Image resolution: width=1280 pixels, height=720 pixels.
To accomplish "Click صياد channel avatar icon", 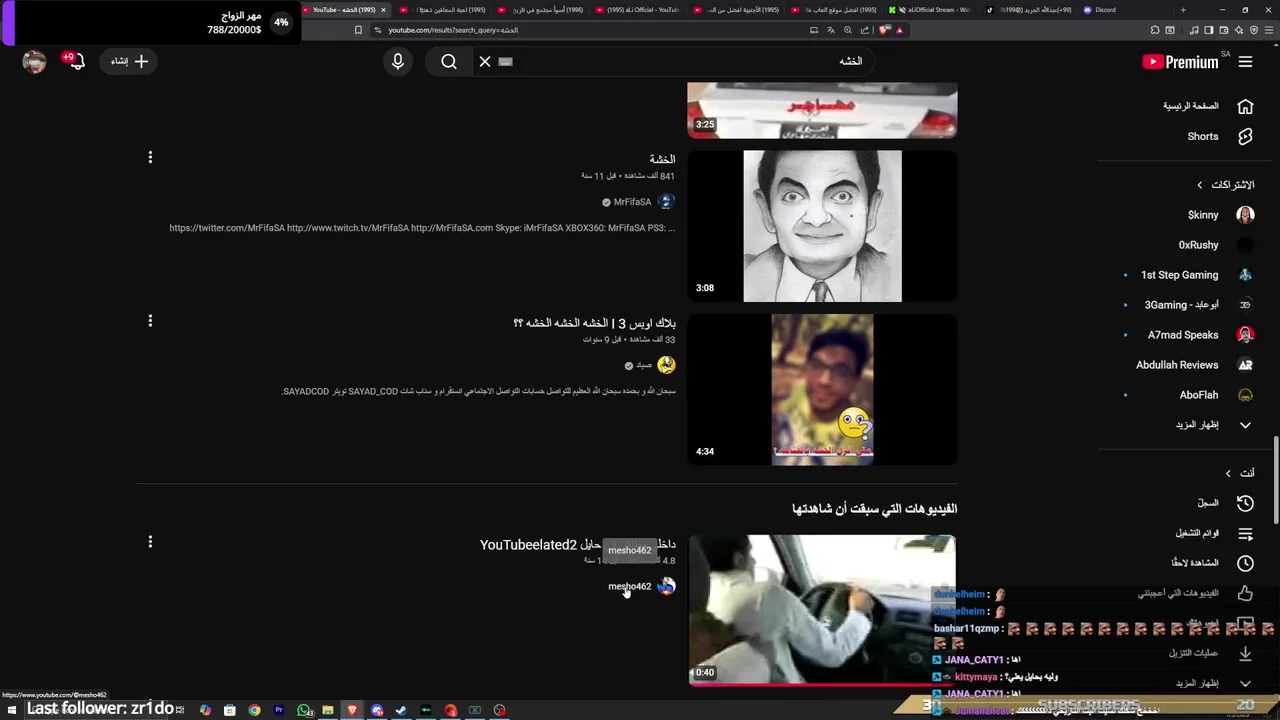I will pos(666,366).
